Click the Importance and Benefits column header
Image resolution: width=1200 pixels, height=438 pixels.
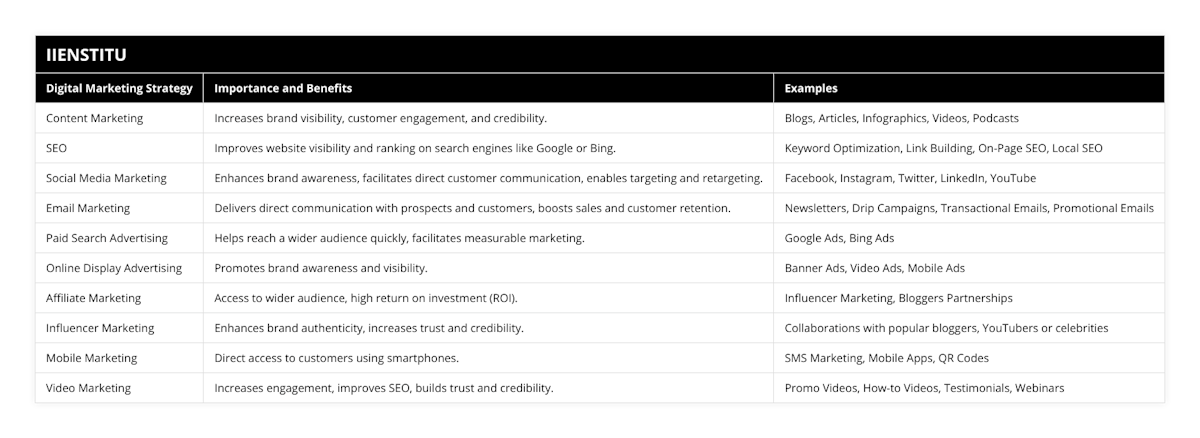(x=283, y=88)
